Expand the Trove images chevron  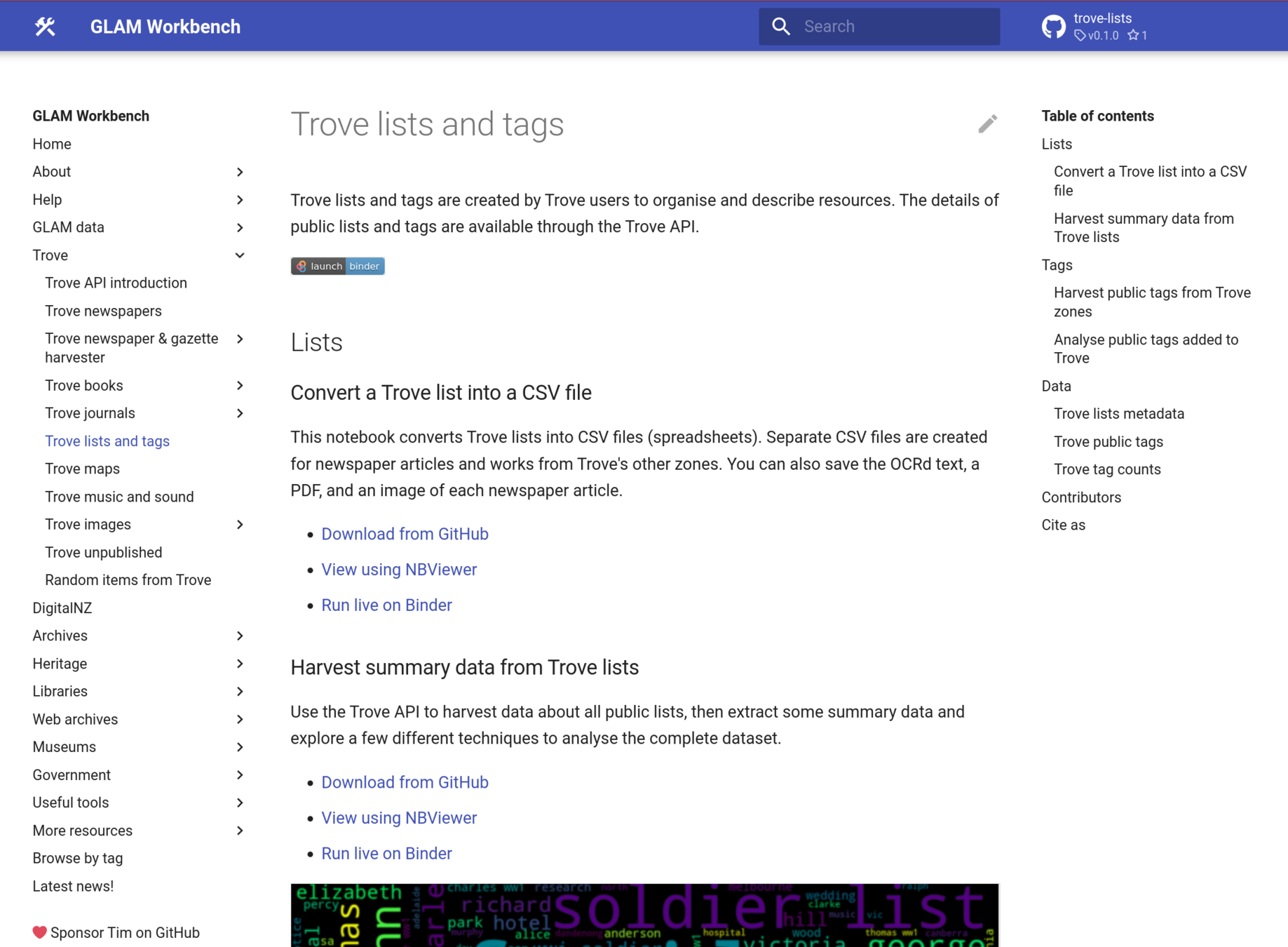tap(240, 525)
